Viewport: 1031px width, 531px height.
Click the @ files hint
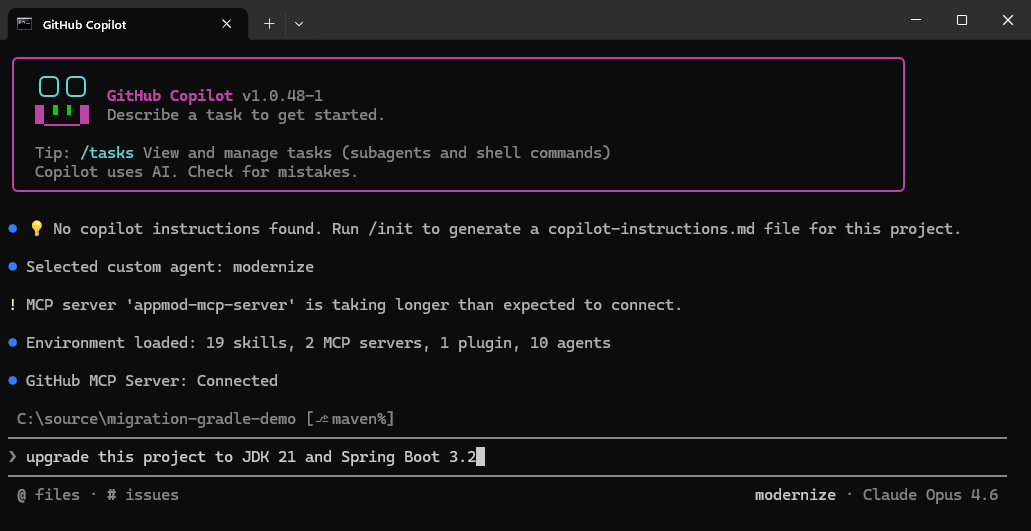[49, 495]
